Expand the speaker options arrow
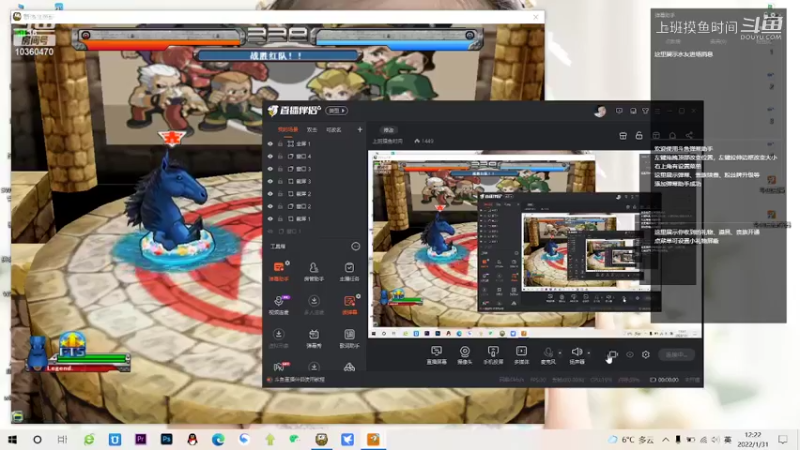 click(x=589, y=353)
